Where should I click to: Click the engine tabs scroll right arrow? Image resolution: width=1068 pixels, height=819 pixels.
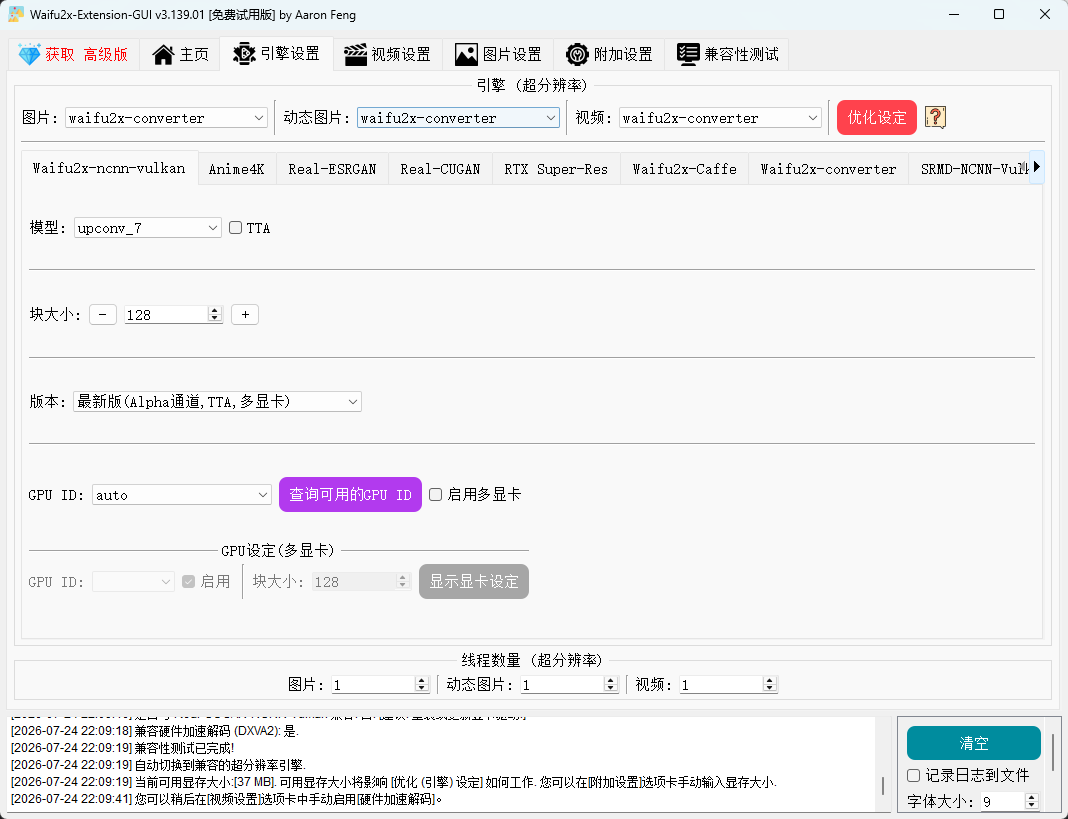(x=1037, y=166)
